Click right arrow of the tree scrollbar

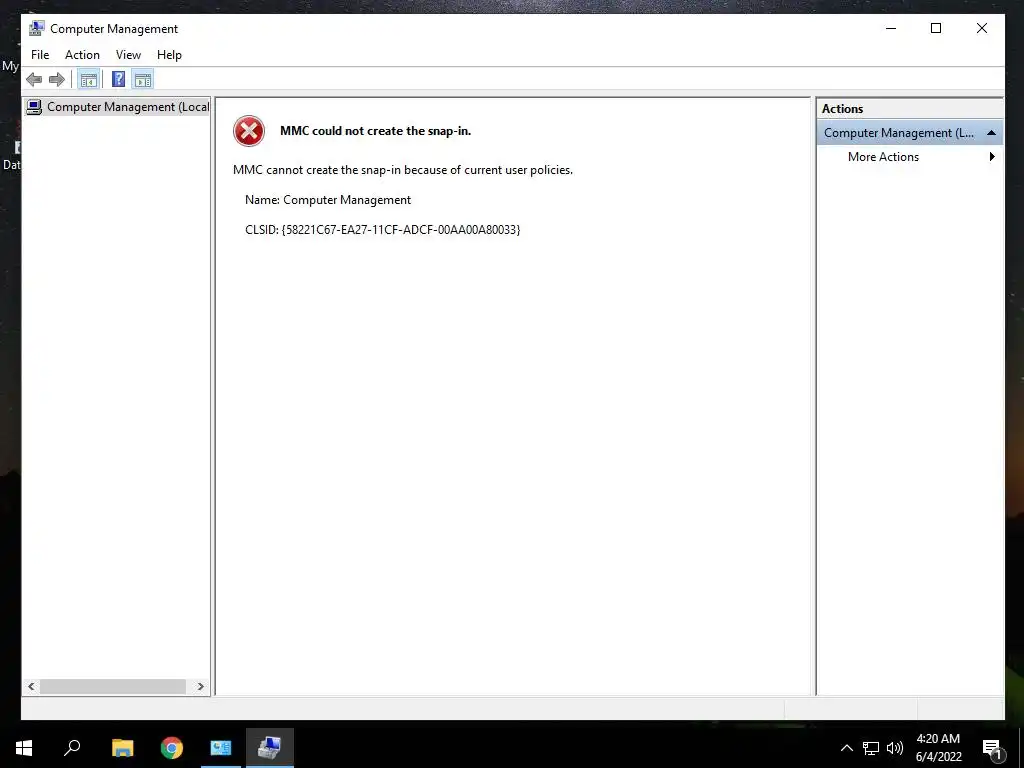pos(200,686)
